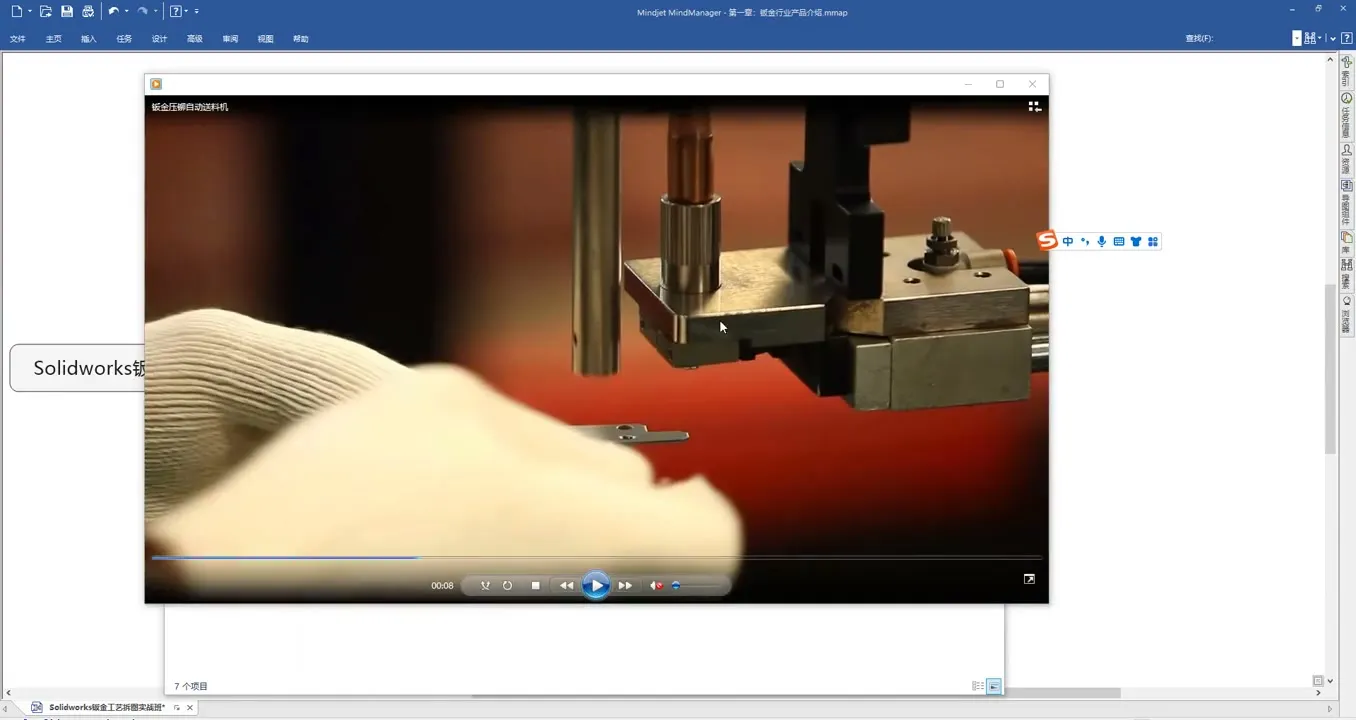Open the New document dropdown arrow
Screen dimensions: 1356x720
pos(30,12)
